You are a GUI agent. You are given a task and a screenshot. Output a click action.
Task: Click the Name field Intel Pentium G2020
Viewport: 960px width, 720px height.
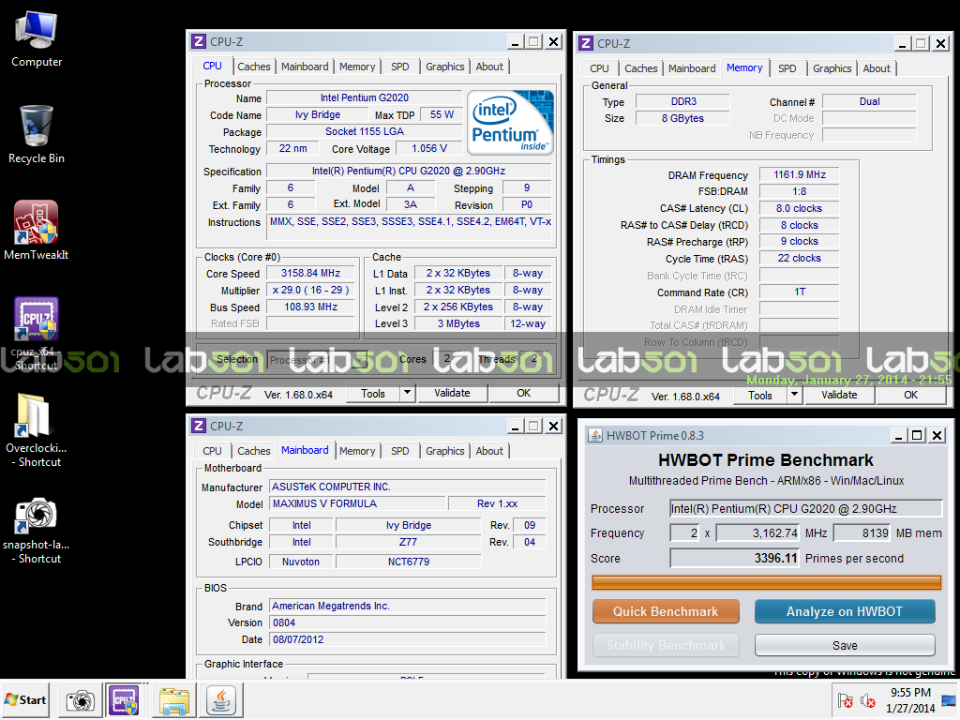point(364,98)
